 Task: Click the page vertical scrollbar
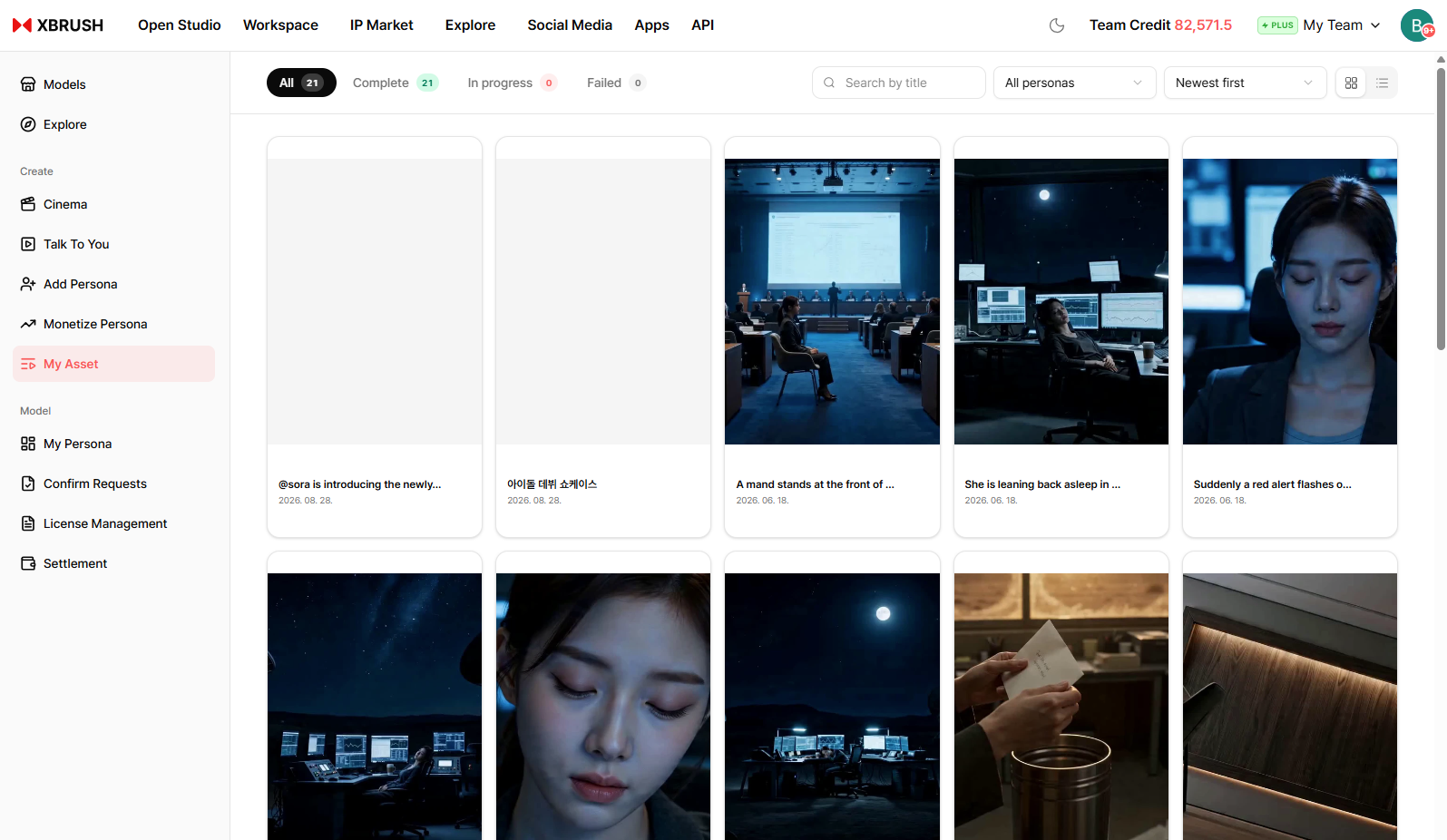point(1441,209)
